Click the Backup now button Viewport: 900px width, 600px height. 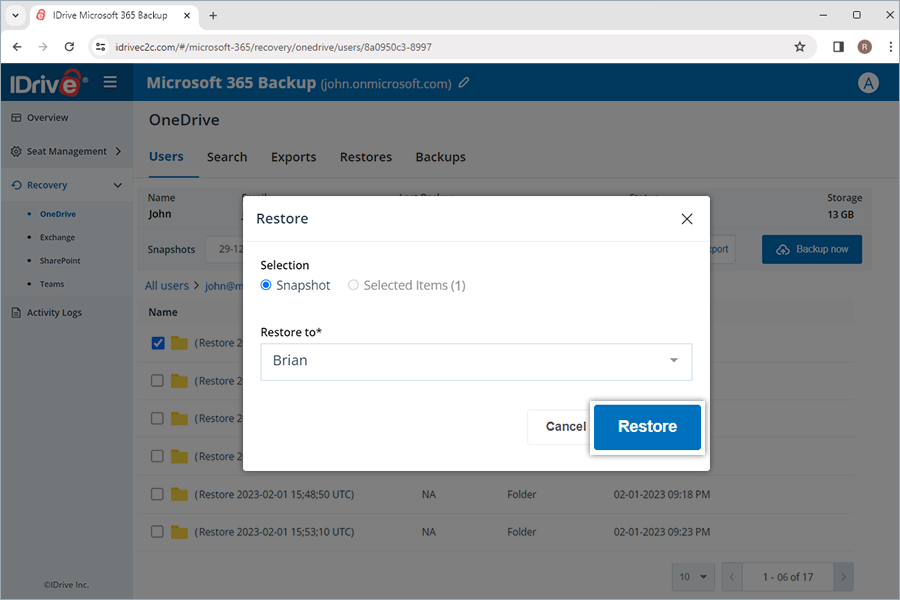point(812,249)
